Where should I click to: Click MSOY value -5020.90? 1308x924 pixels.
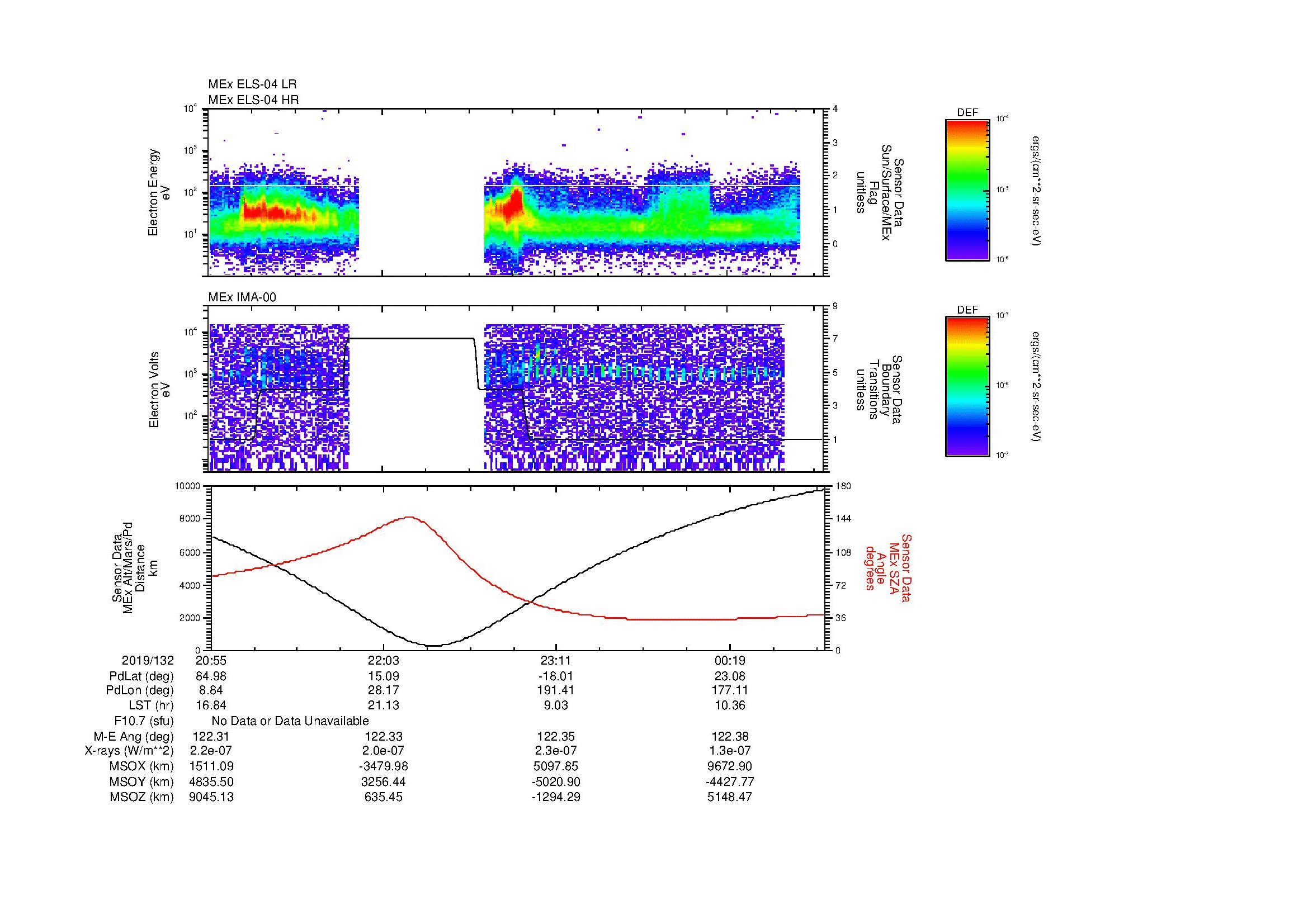pyautogui.click(x=555, y=781)
